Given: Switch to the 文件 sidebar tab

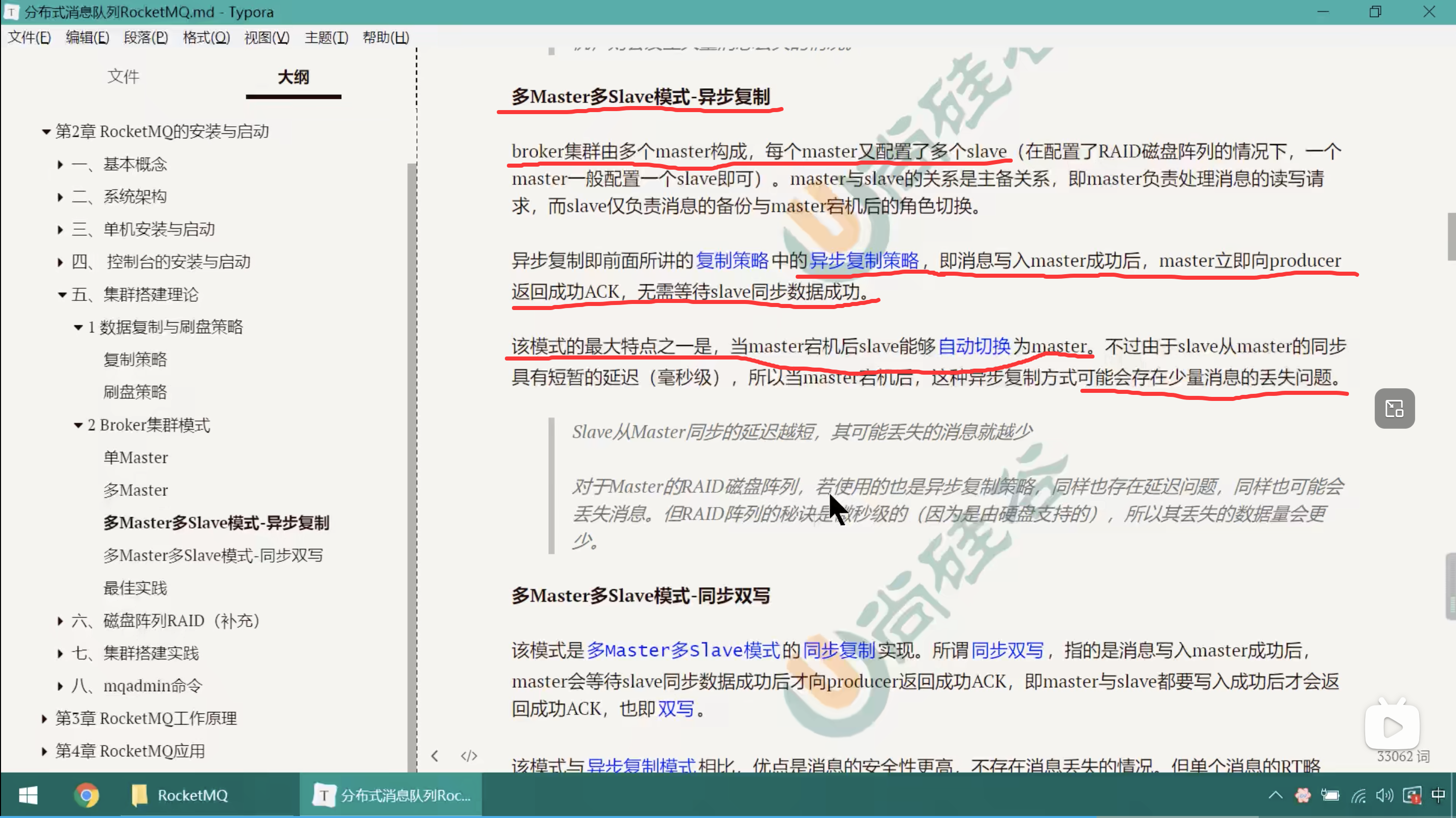Looking at the screenshot, I should (x=123, y=76).
